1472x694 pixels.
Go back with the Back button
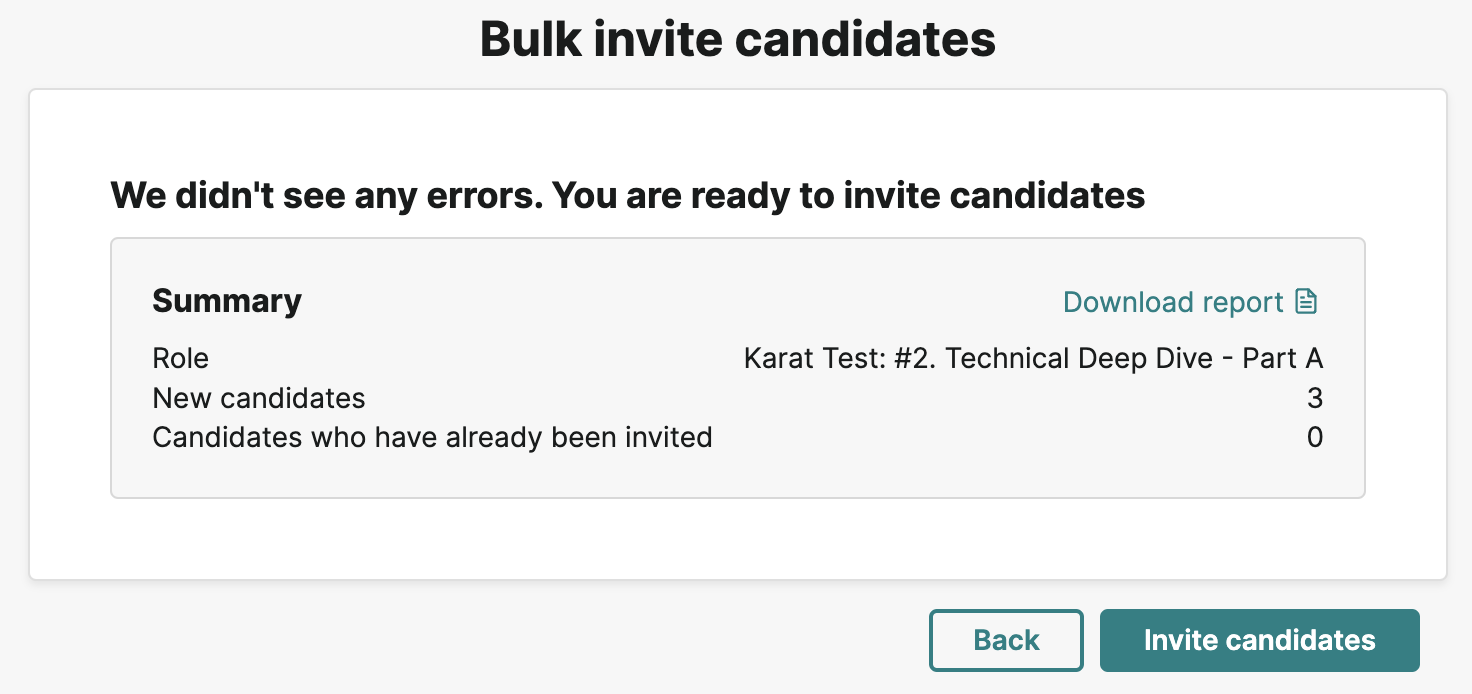coord(1006,640)
